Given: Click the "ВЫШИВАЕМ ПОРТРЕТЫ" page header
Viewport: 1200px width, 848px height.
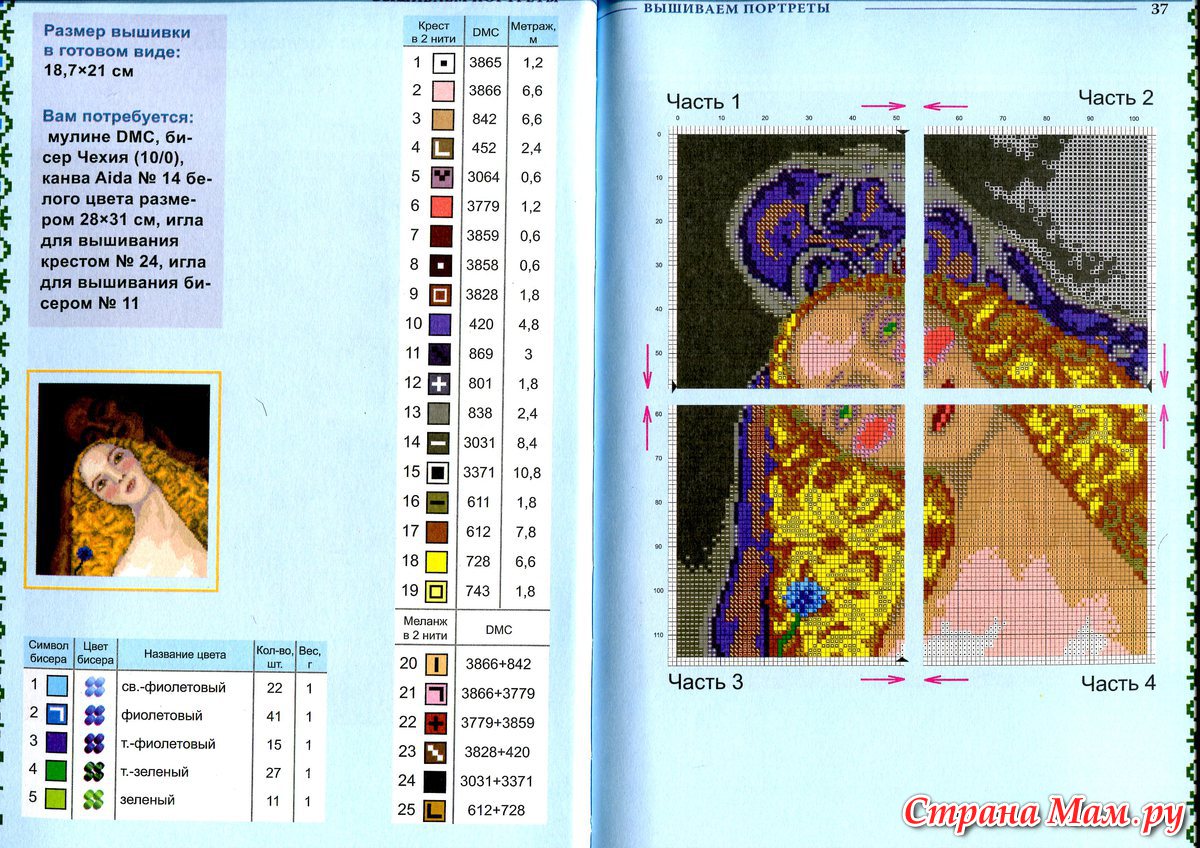Looking at the screenshot, I should point(737,8).
